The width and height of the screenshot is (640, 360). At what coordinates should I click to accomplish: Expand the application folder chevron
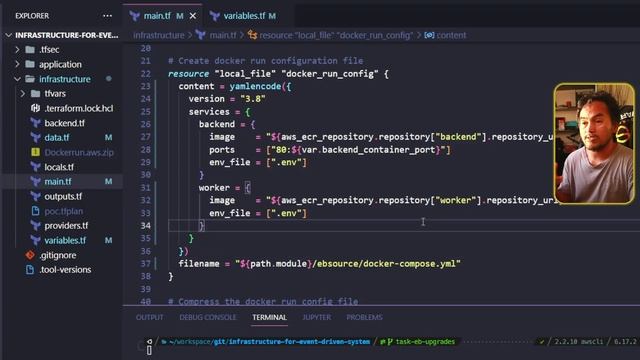[17, 64]
